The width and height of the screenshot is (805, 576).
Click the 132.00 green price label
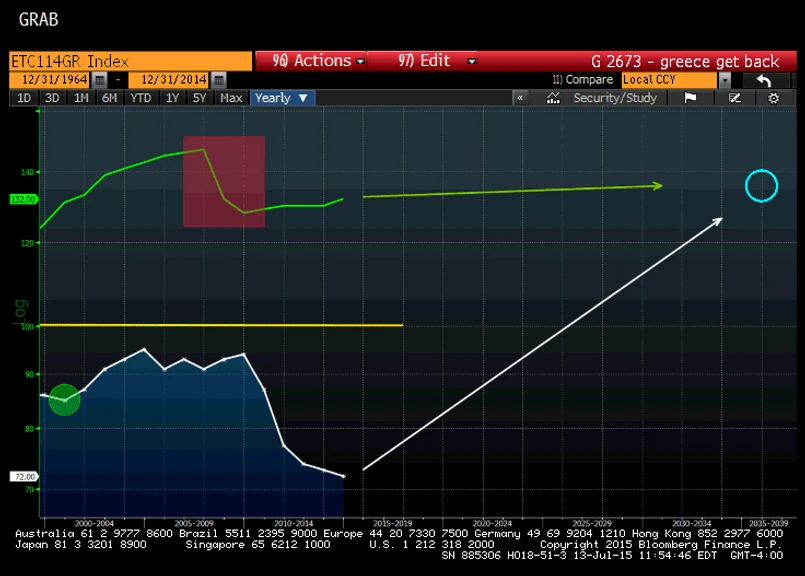point(24,199)
